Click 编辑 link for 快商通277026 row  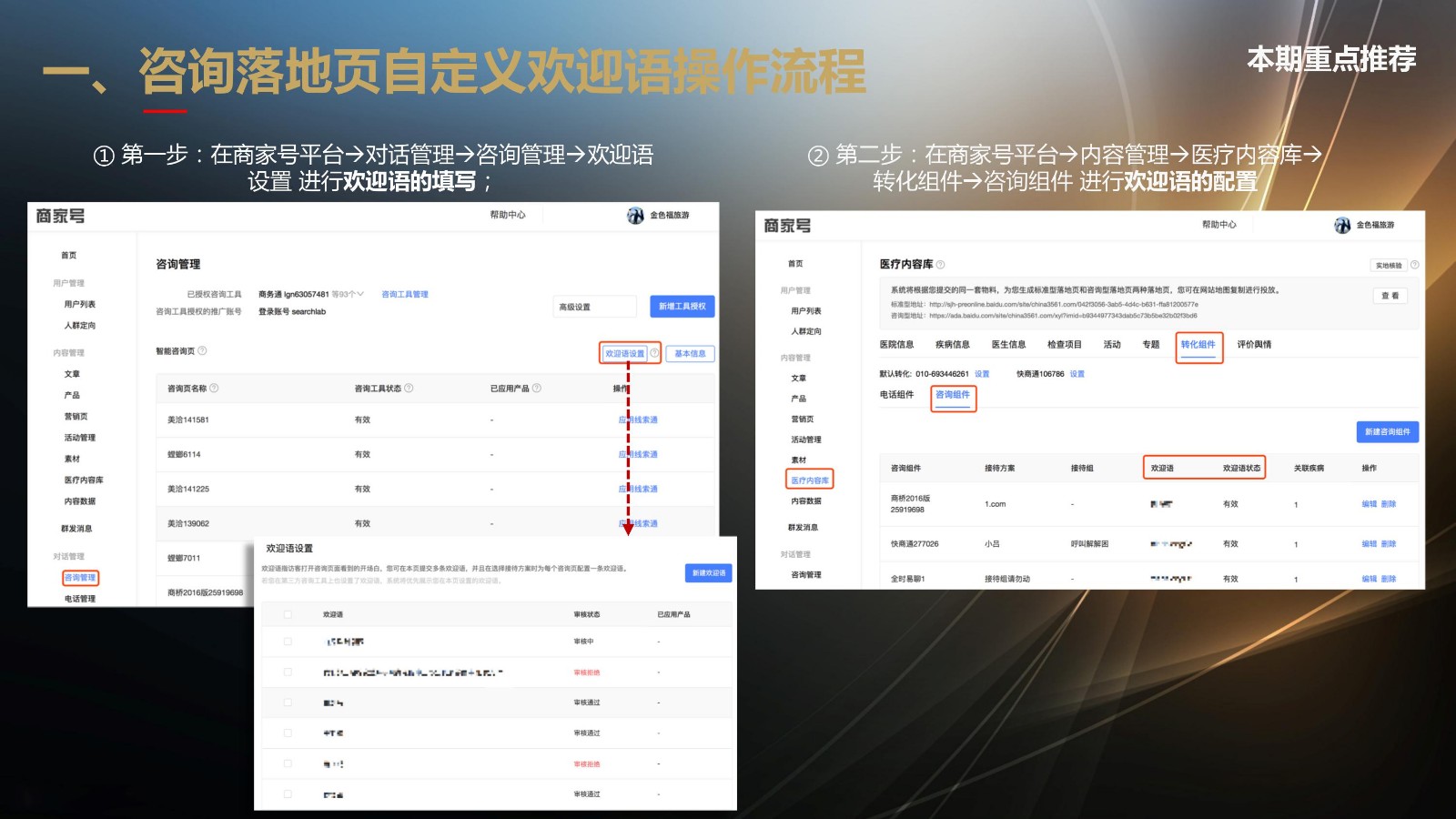(1369, 544)
